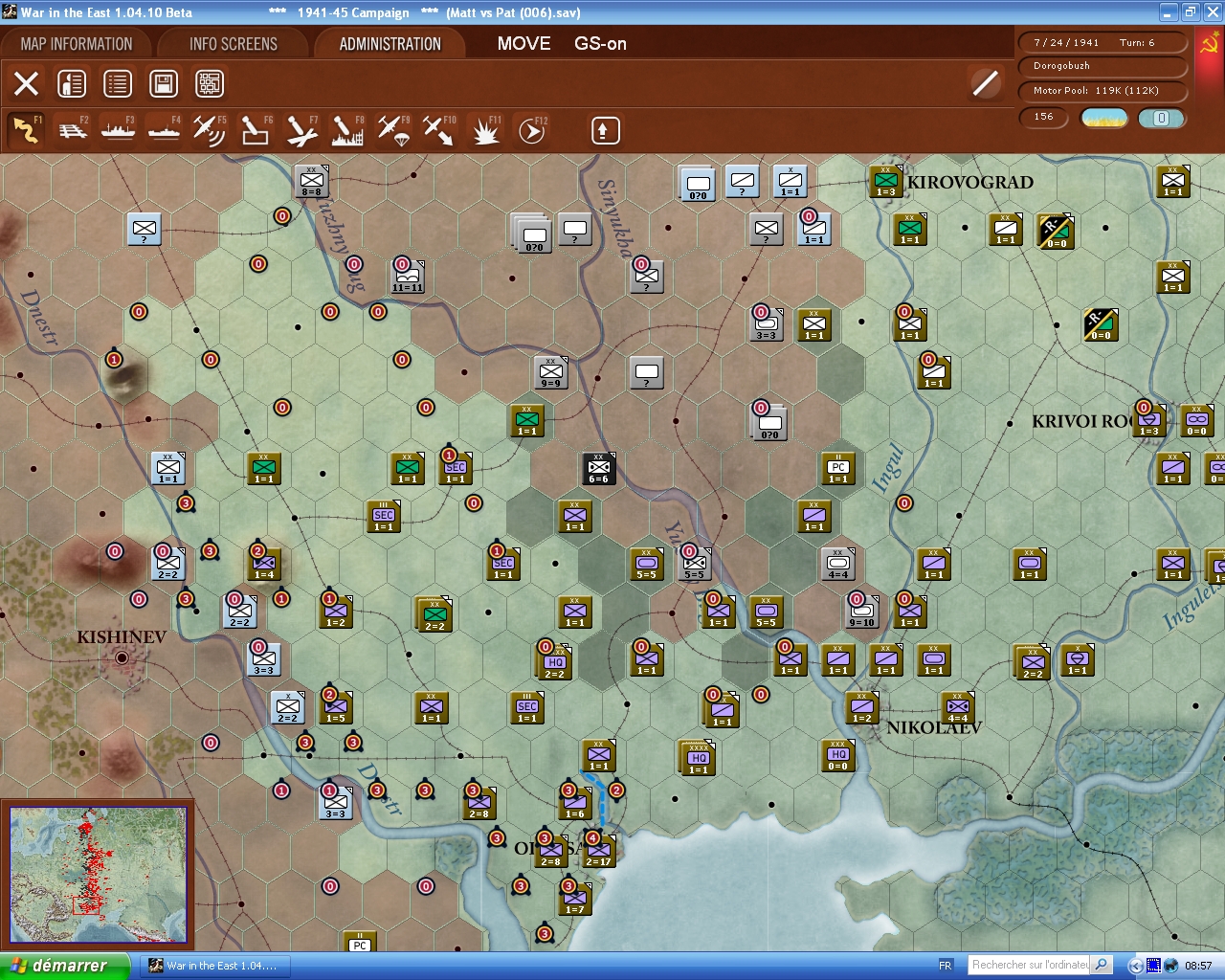This screenshot has height=980, width=1225.
Task: Click the Soviet hammer and sickle flag
Action: (1209, 44)
